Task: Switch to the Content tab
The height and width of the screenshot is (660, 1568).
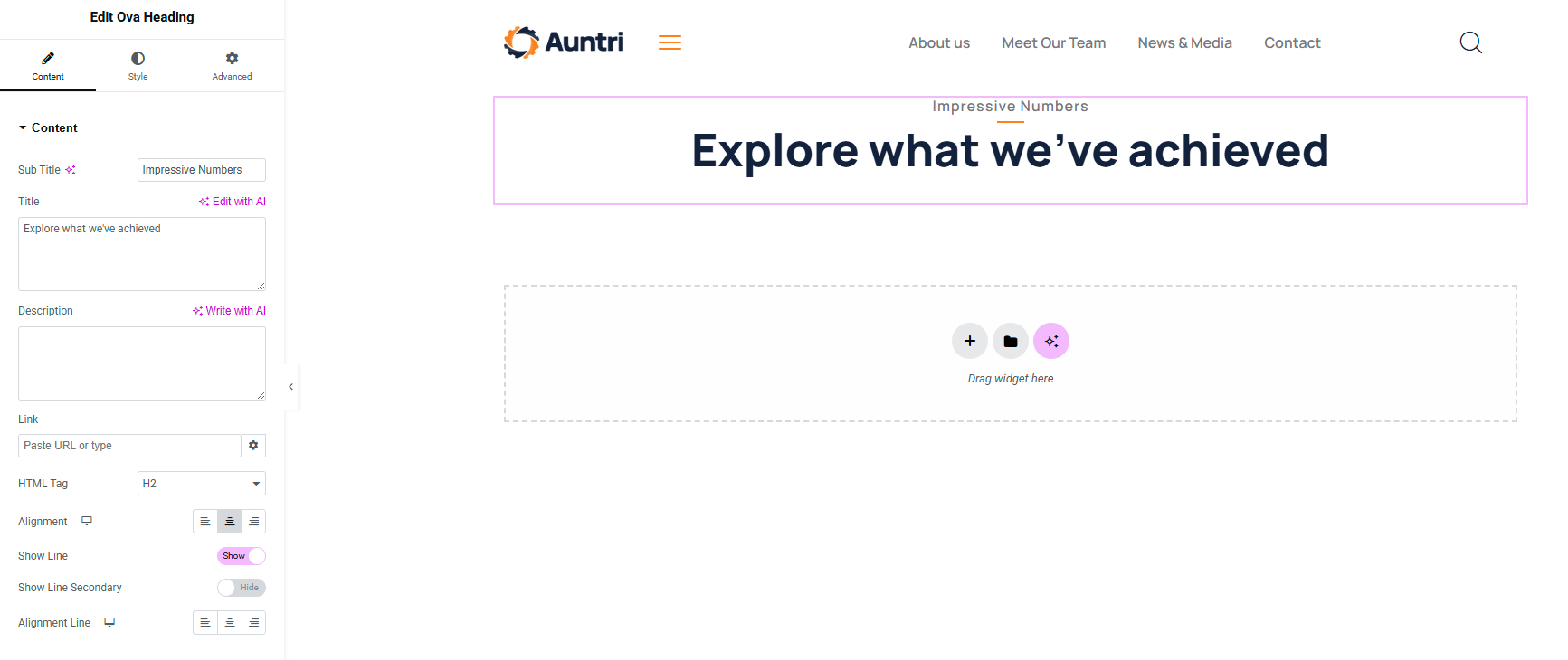Action: pyautogui.click(x=48, y=66)
